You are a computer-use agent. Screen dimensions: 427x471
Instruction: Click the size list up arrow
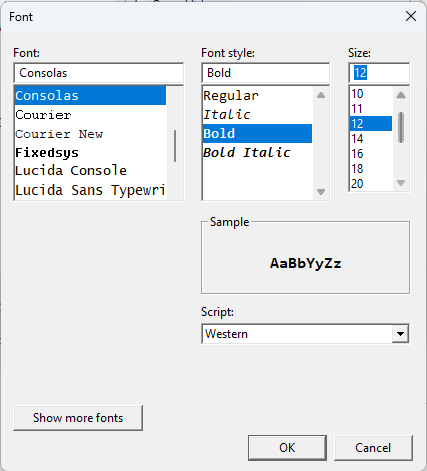pyautogui.click(x=401, y=95)
